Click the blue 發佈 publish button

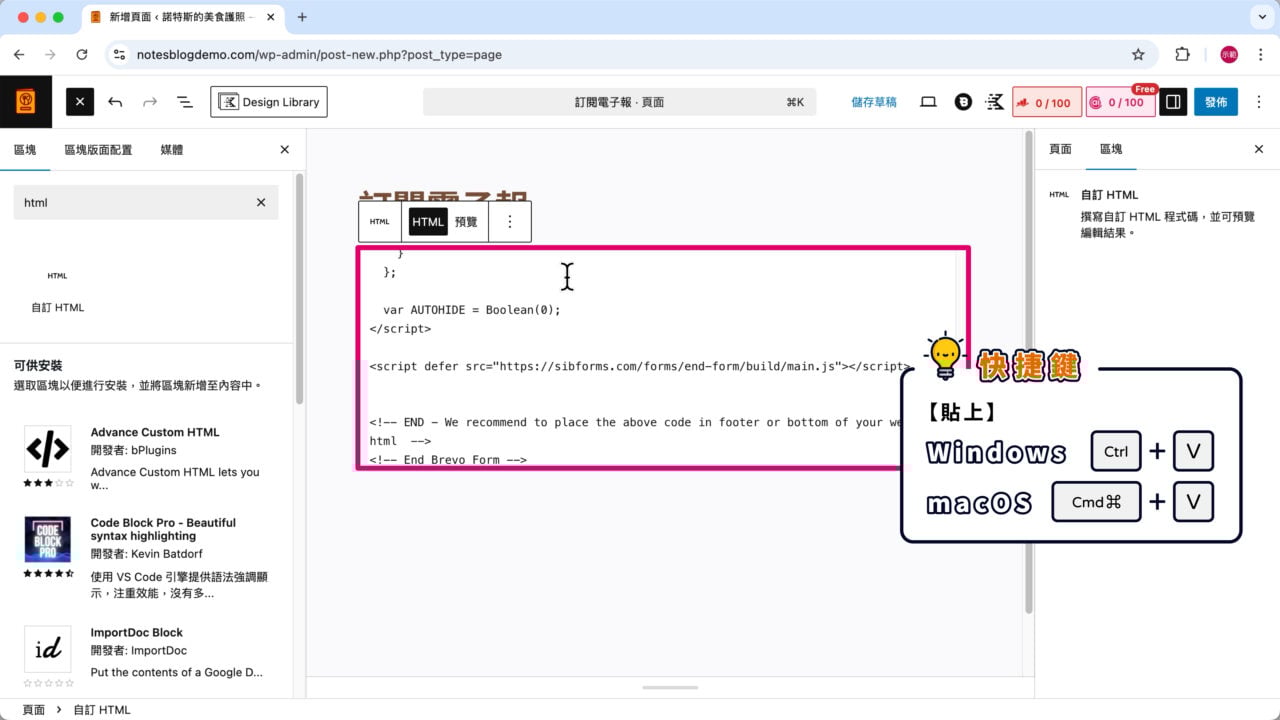[x=1215, y=101]
